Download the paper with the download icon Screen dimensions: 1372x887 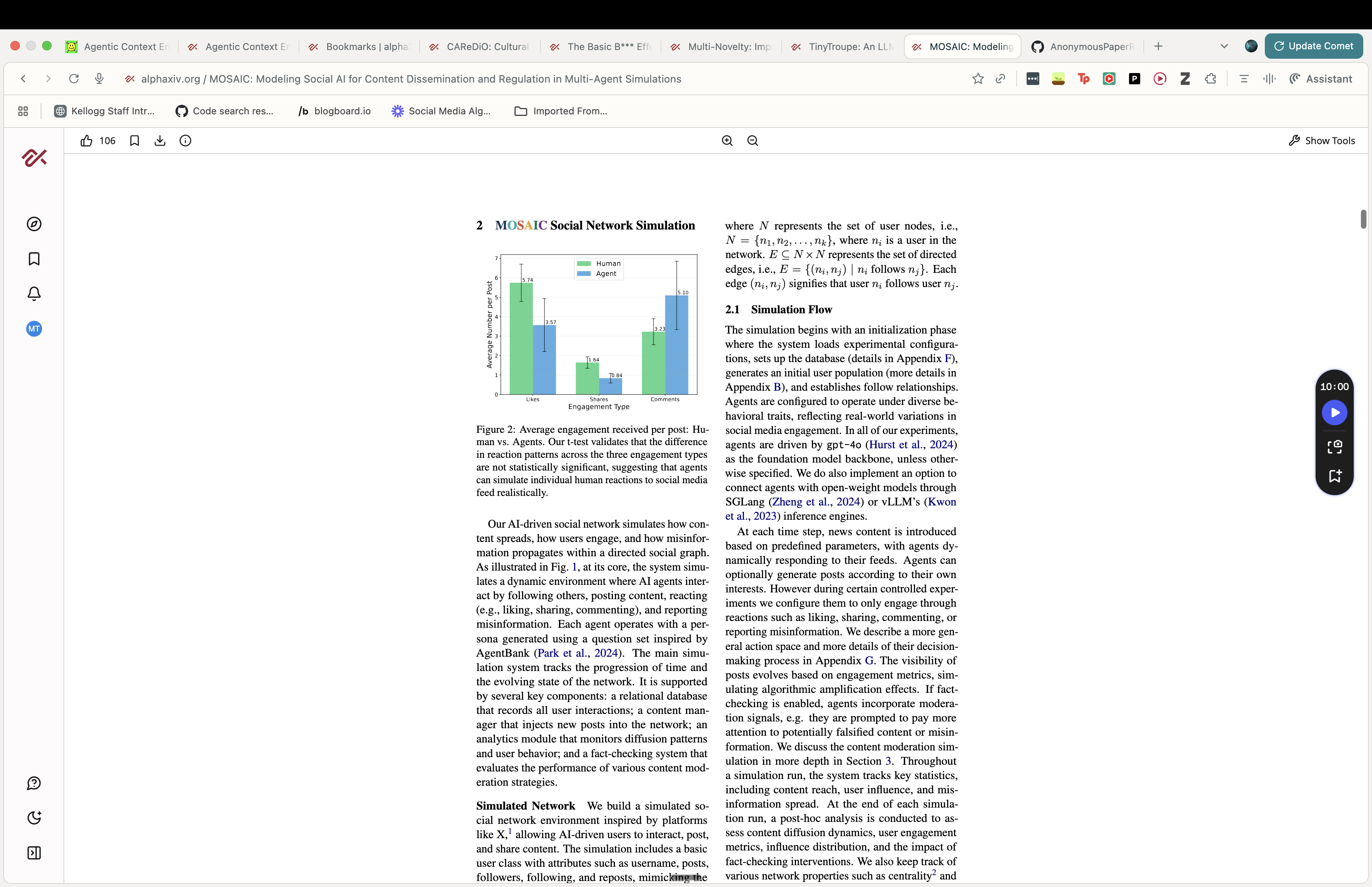tap(160, 141)
